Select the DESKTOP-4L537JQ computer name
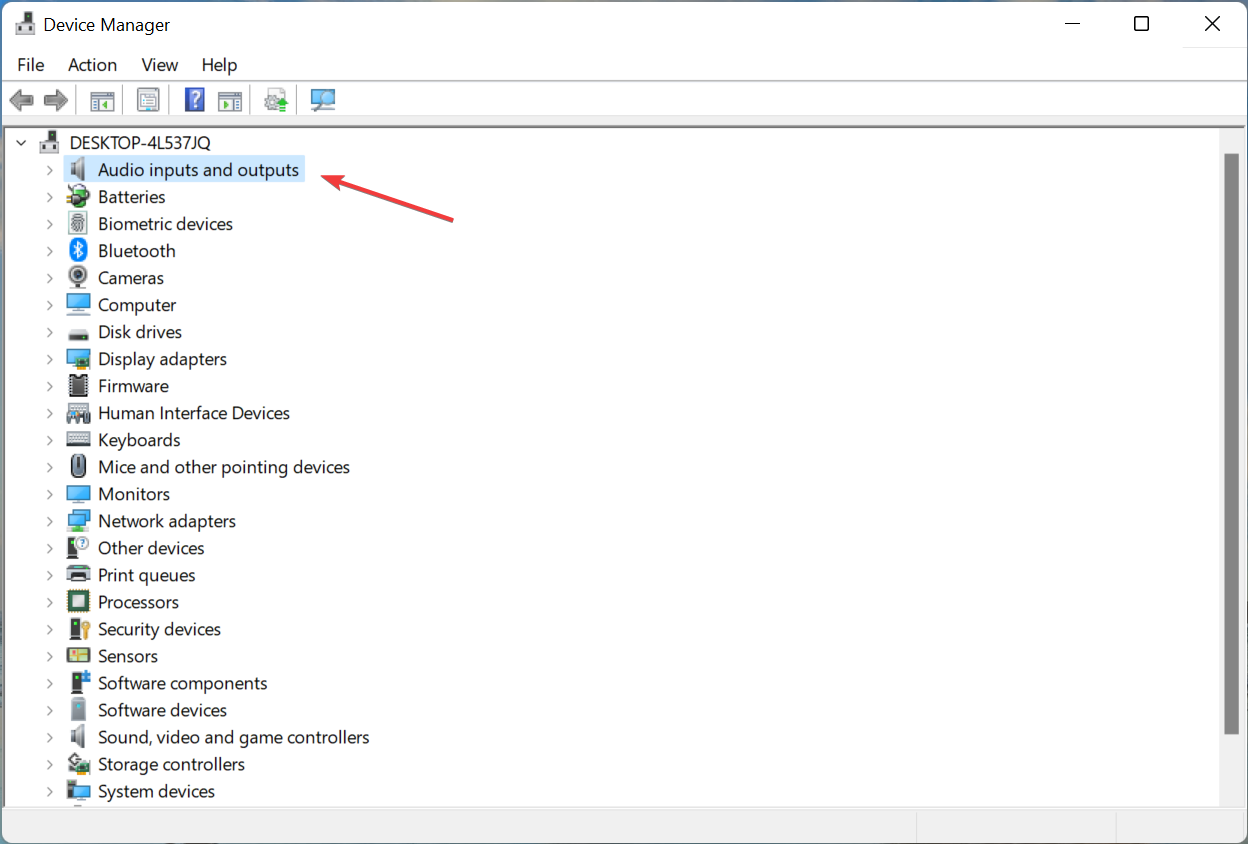 click(140, 143)
